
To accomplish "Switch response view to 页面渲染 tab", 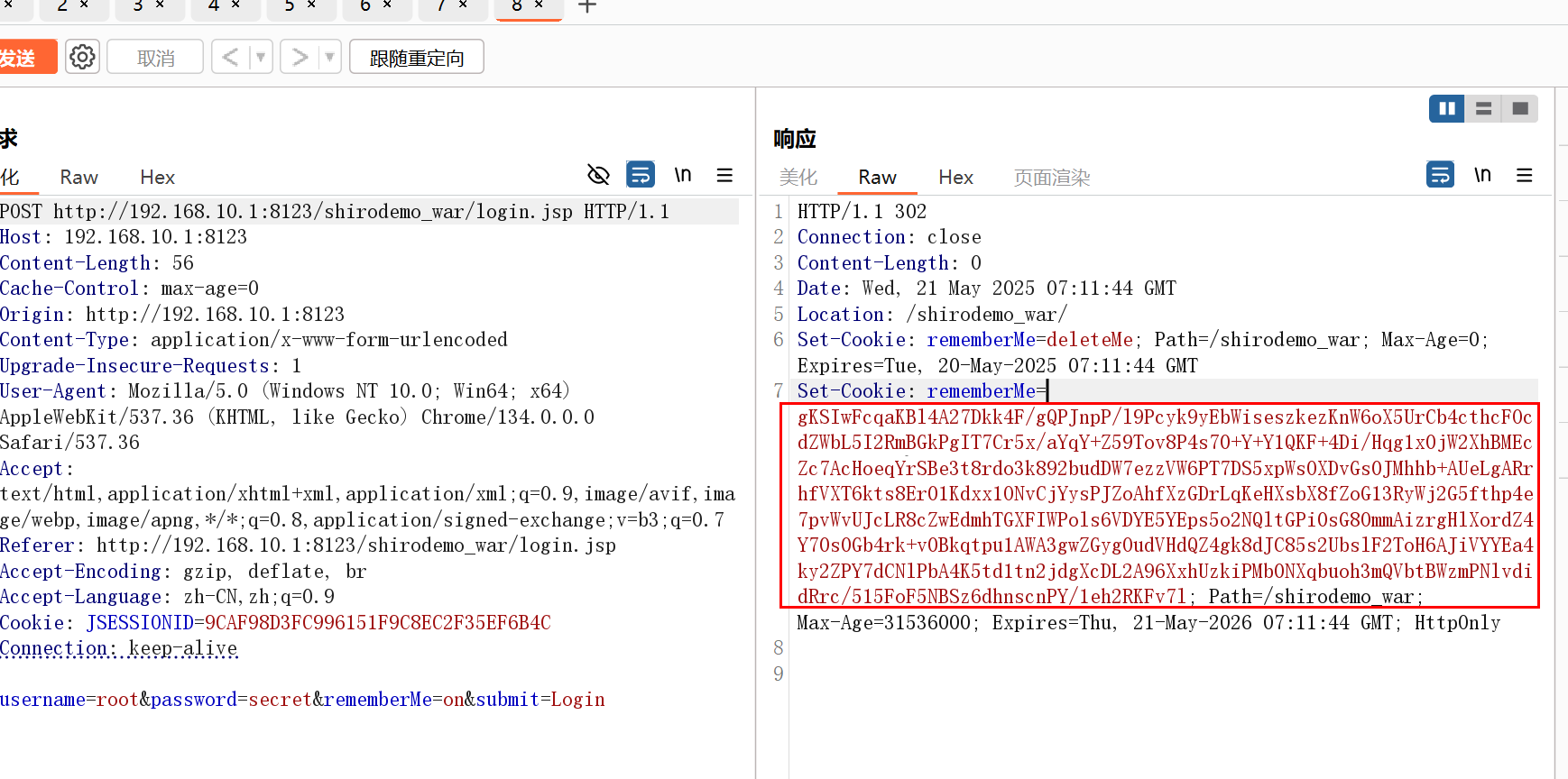I will (x=1051, y=178).
